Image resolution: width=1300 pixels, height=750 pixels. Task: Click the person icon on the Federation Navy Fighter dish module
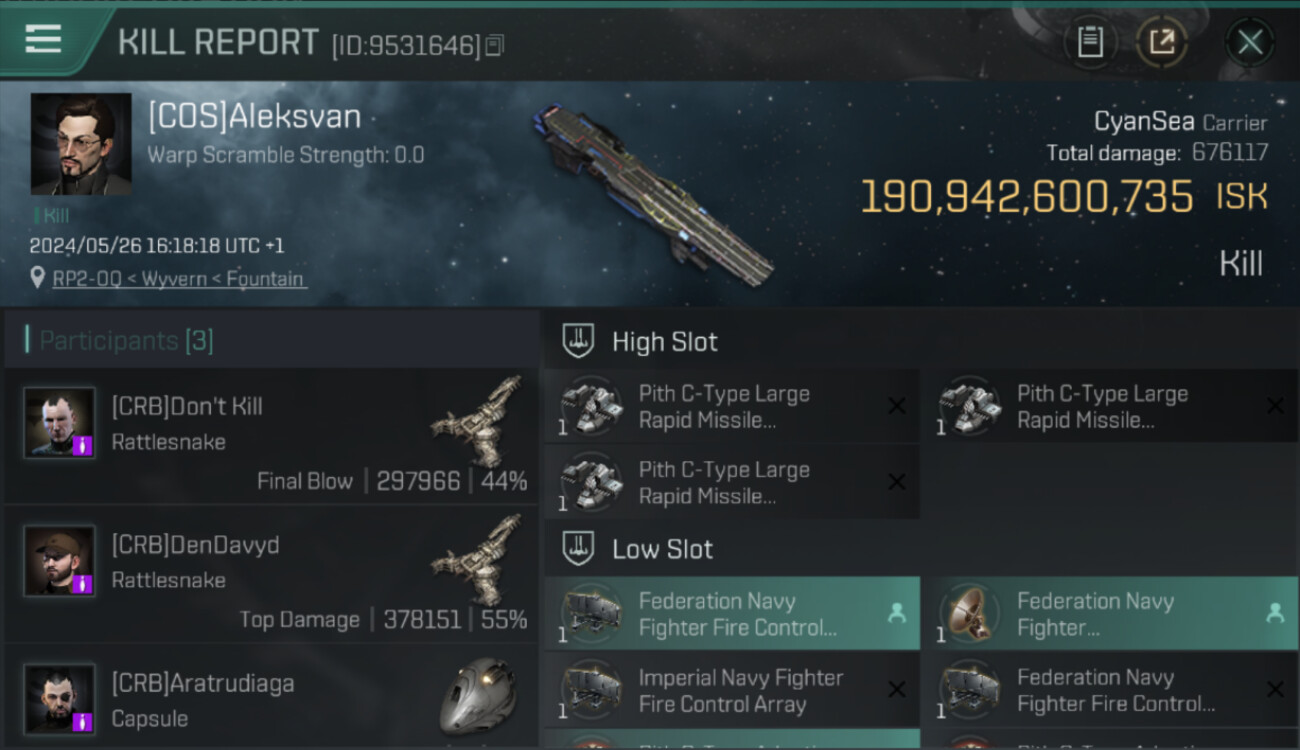click(x=1275, y=614)
